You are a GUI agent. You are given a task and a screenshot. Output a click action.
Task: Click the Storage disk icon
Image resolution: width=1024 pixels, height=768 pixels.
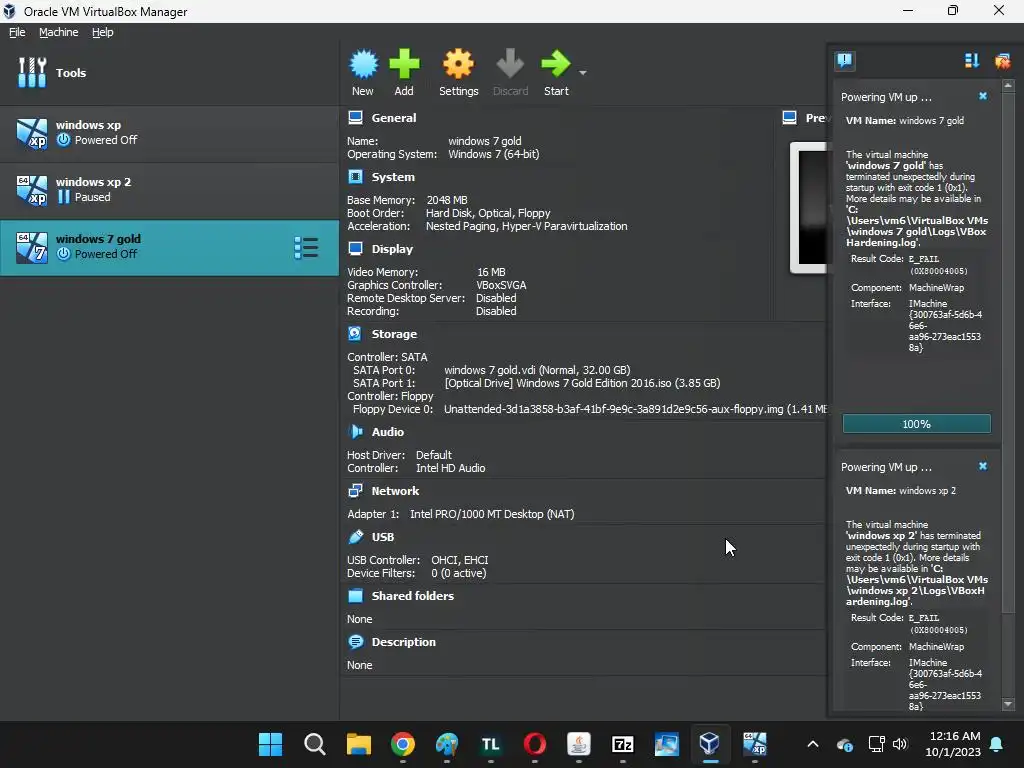pos(355,334)
